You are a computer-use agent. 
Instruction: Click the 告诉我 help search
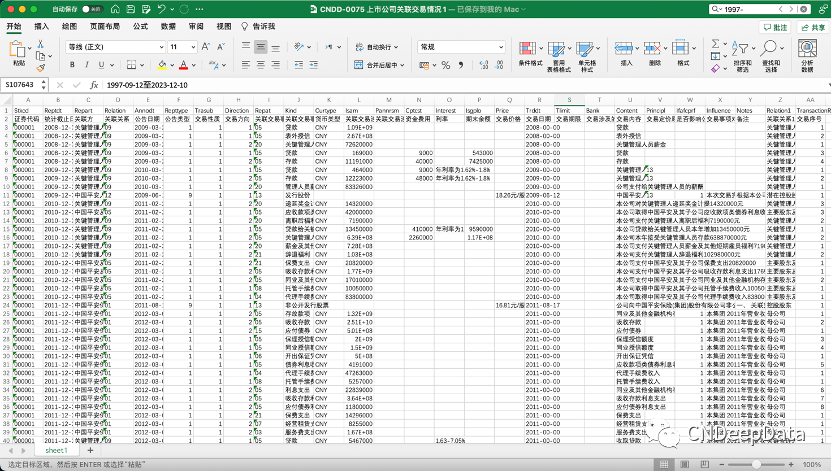[258, 26]
